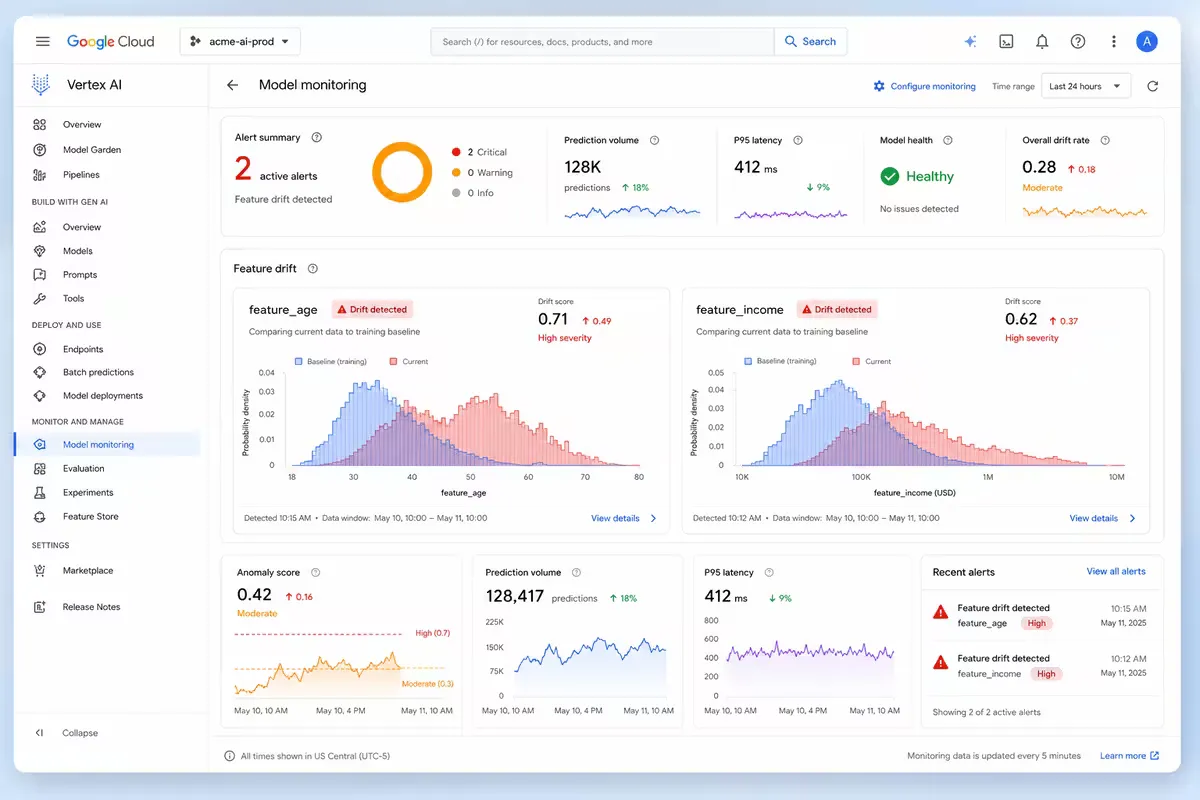Viewport: 1200px width, 800px height.
Task: Click the Model Garden sidebar icon
Action: (x=40, y=150)
